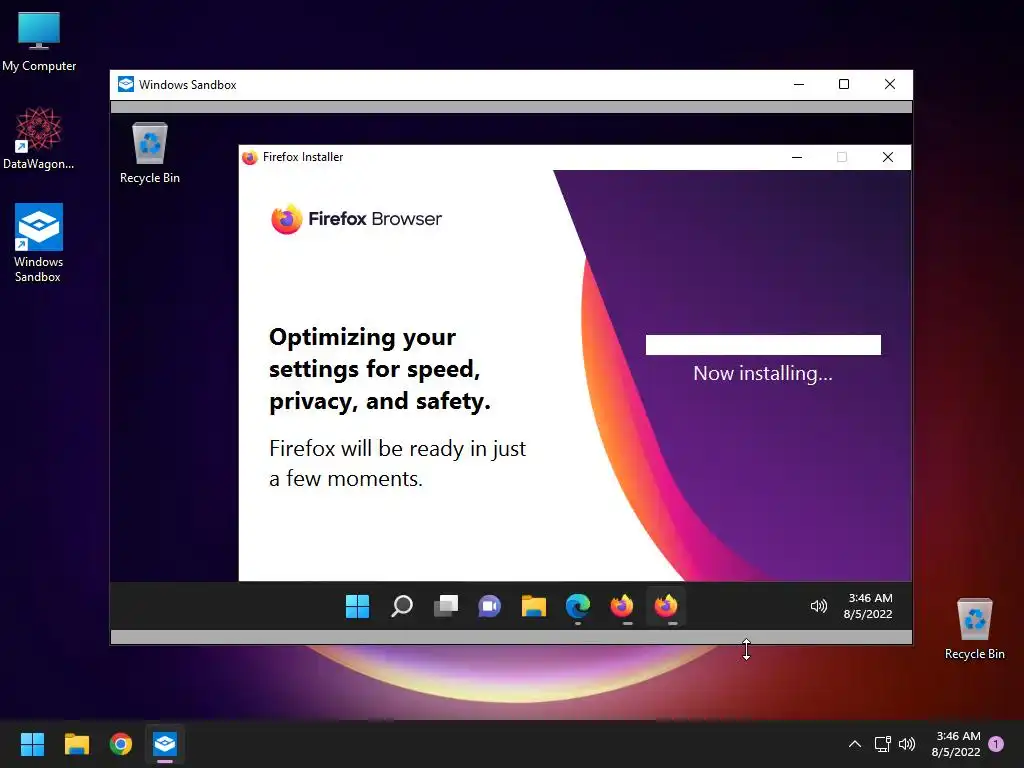Open host desktop Recycle Bin icon
Viewport: 1024px width, 768px height.
974,628
